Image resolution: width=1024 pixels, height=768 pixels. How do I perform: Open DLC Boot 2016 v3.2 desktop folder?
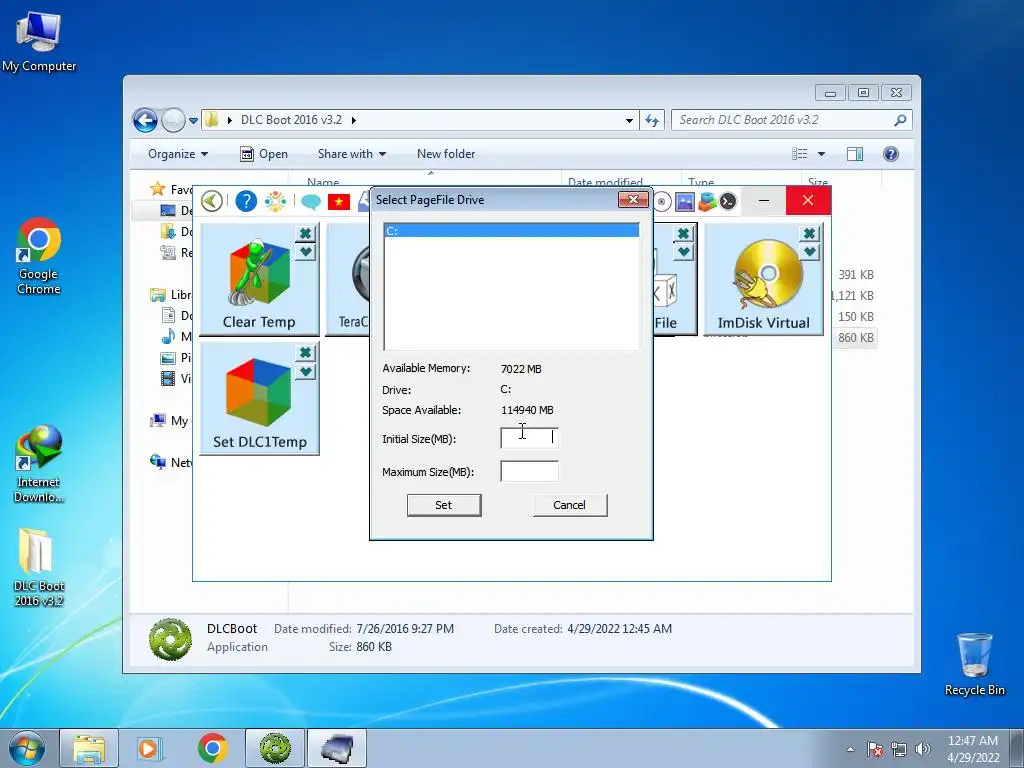39,568
